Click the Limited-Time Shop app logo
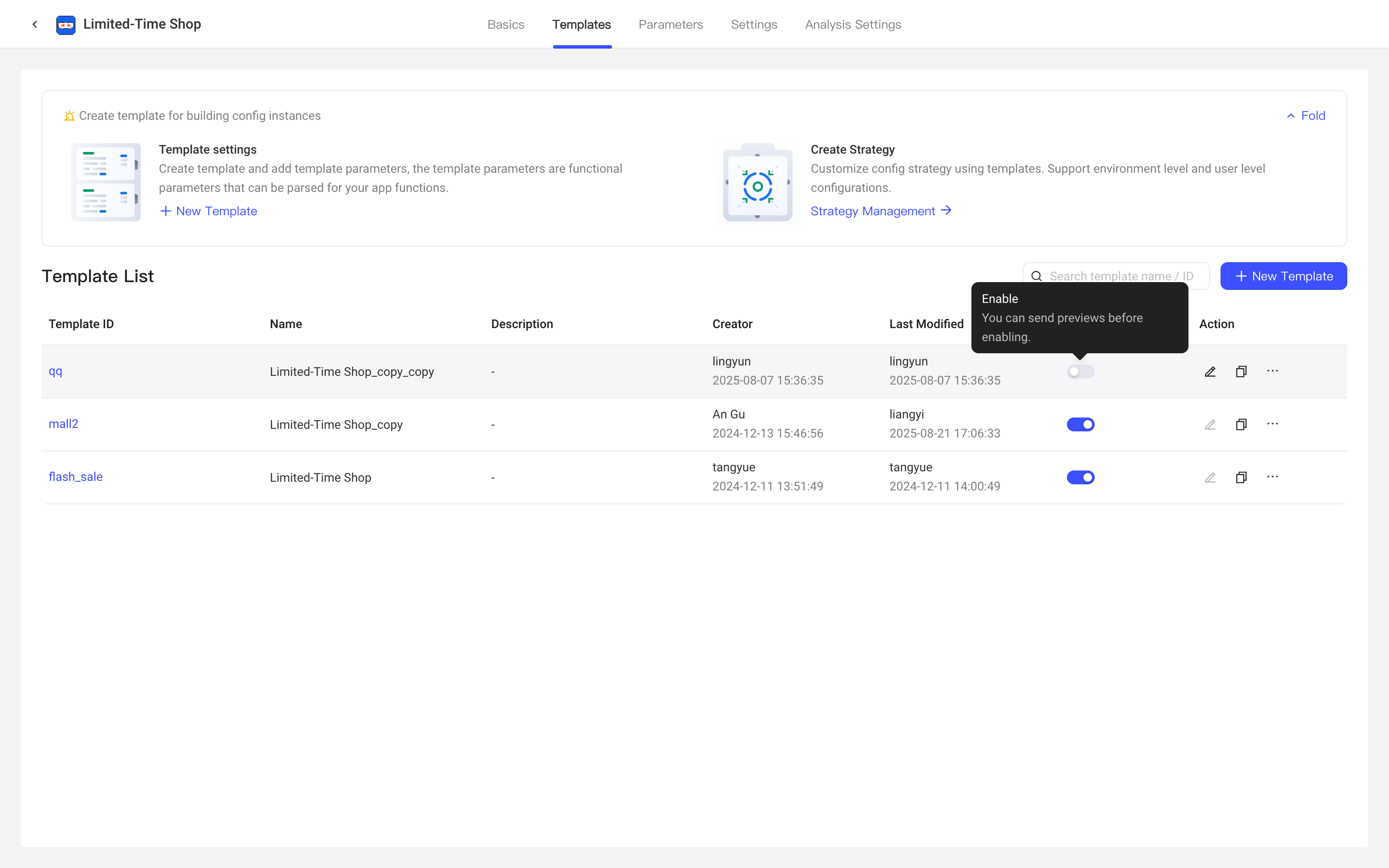This screenshot has height=868, width=1389. pos(66,25)
